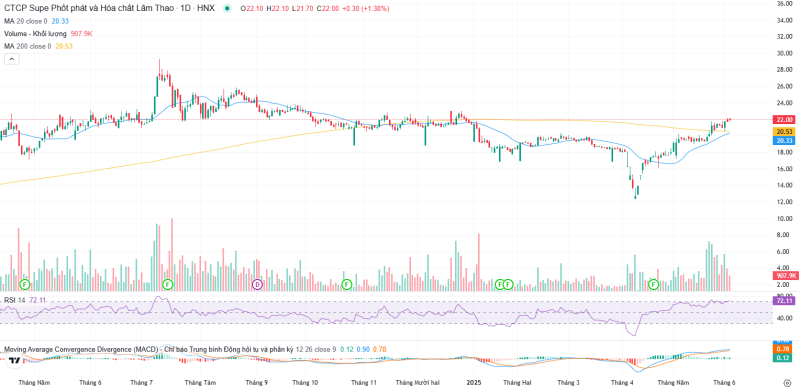The height and width of the screenshot is (390, 800).
Task: Collapse the indicator legend with the caret button
Action: (12, 59)
